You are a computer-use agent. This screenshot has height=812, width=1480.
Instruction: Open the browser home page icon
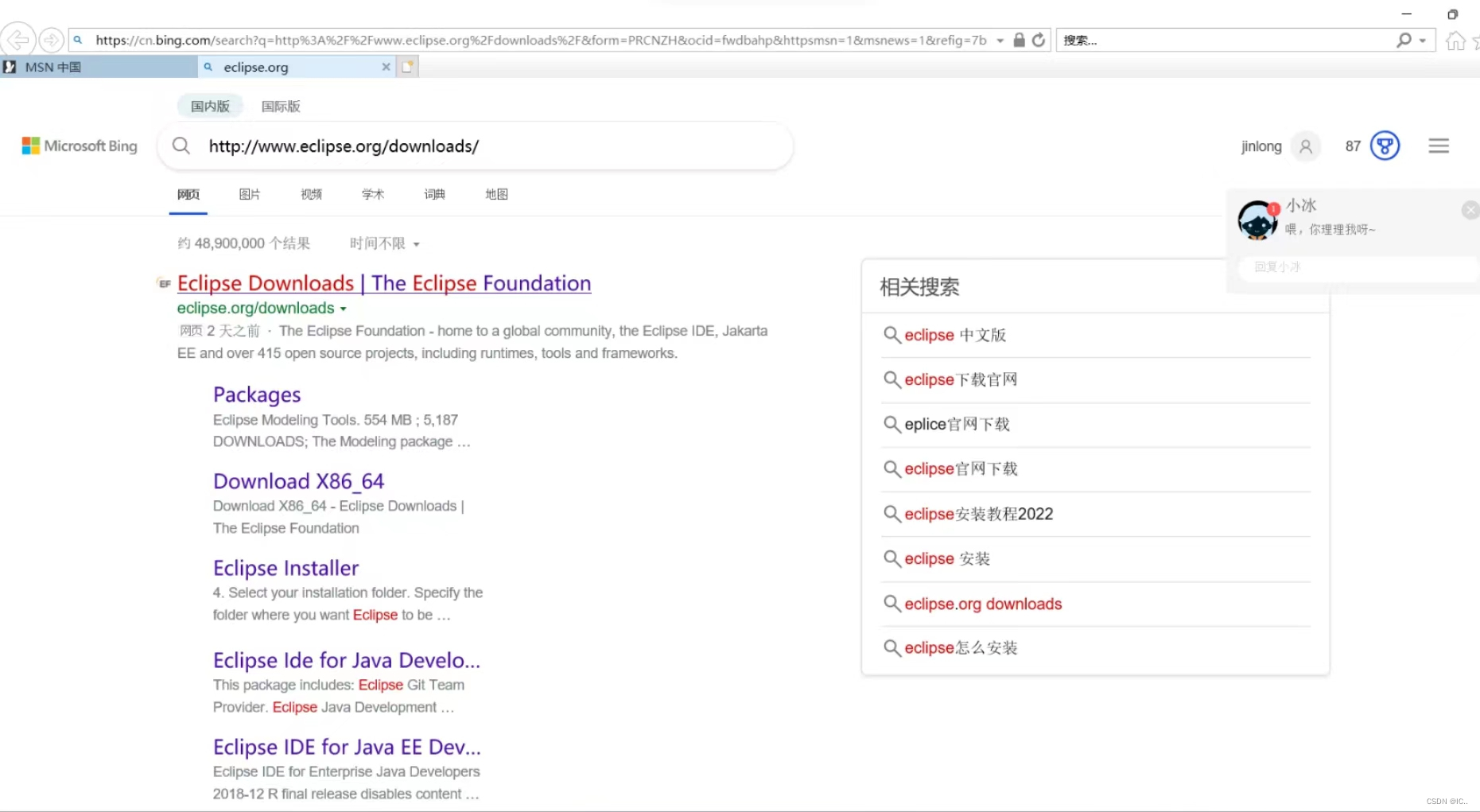[x=1455, y=40]
